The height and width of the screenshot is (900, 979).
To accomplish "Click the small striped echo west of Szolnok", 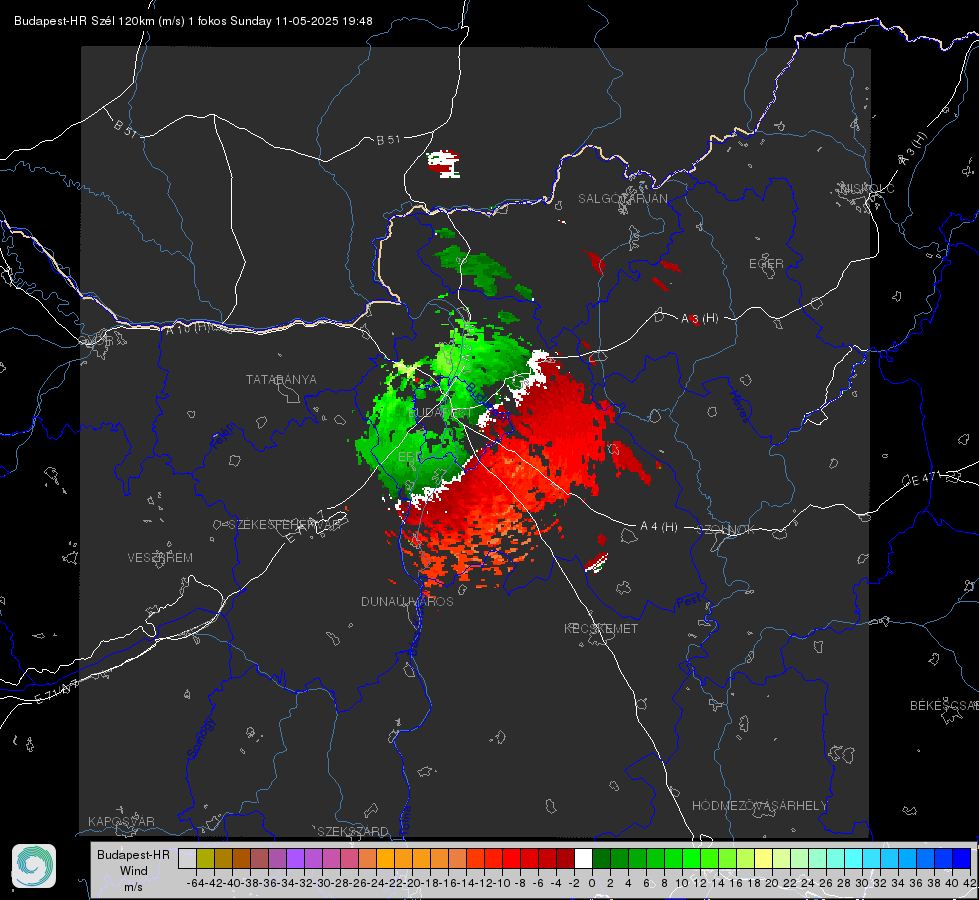I will pyautogui.click(x=596, y=562).
